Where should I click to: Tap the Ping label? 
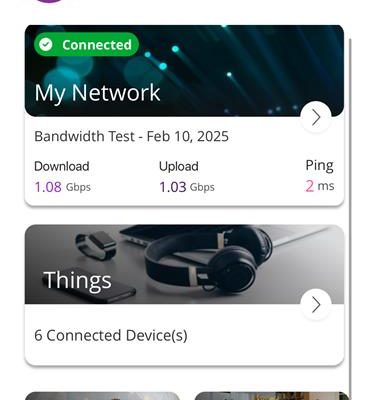coord(319,166)
